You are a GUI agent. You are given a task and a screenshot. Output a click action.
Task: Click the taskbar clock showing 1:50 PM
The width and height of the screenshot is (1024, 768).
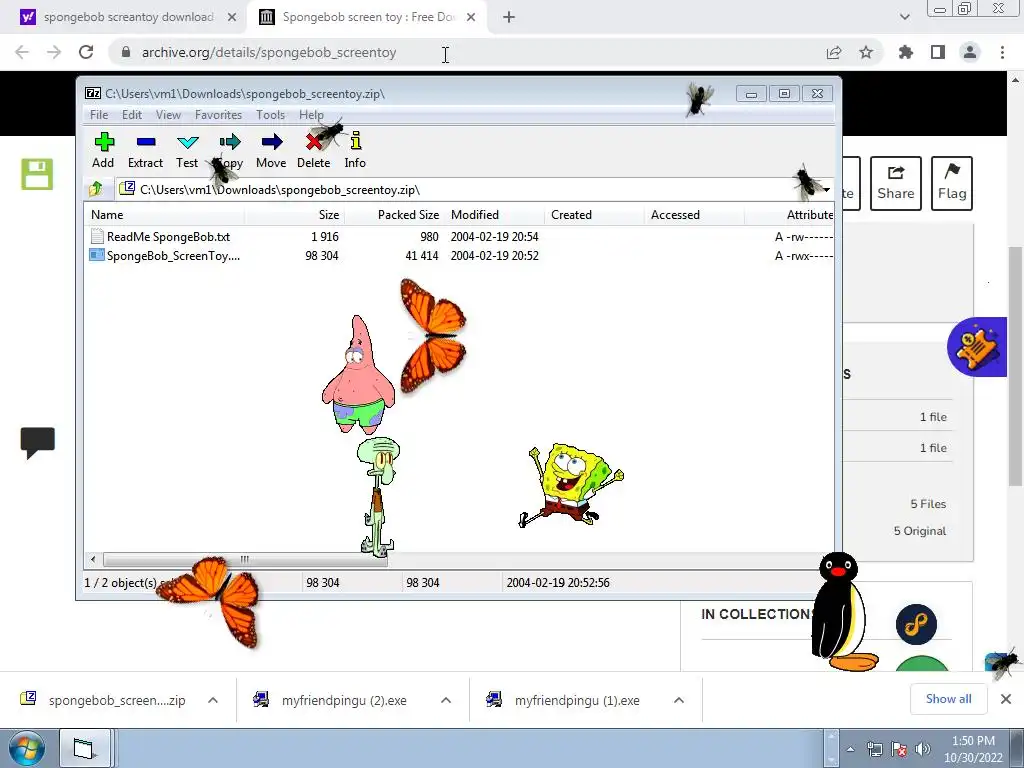973,749
